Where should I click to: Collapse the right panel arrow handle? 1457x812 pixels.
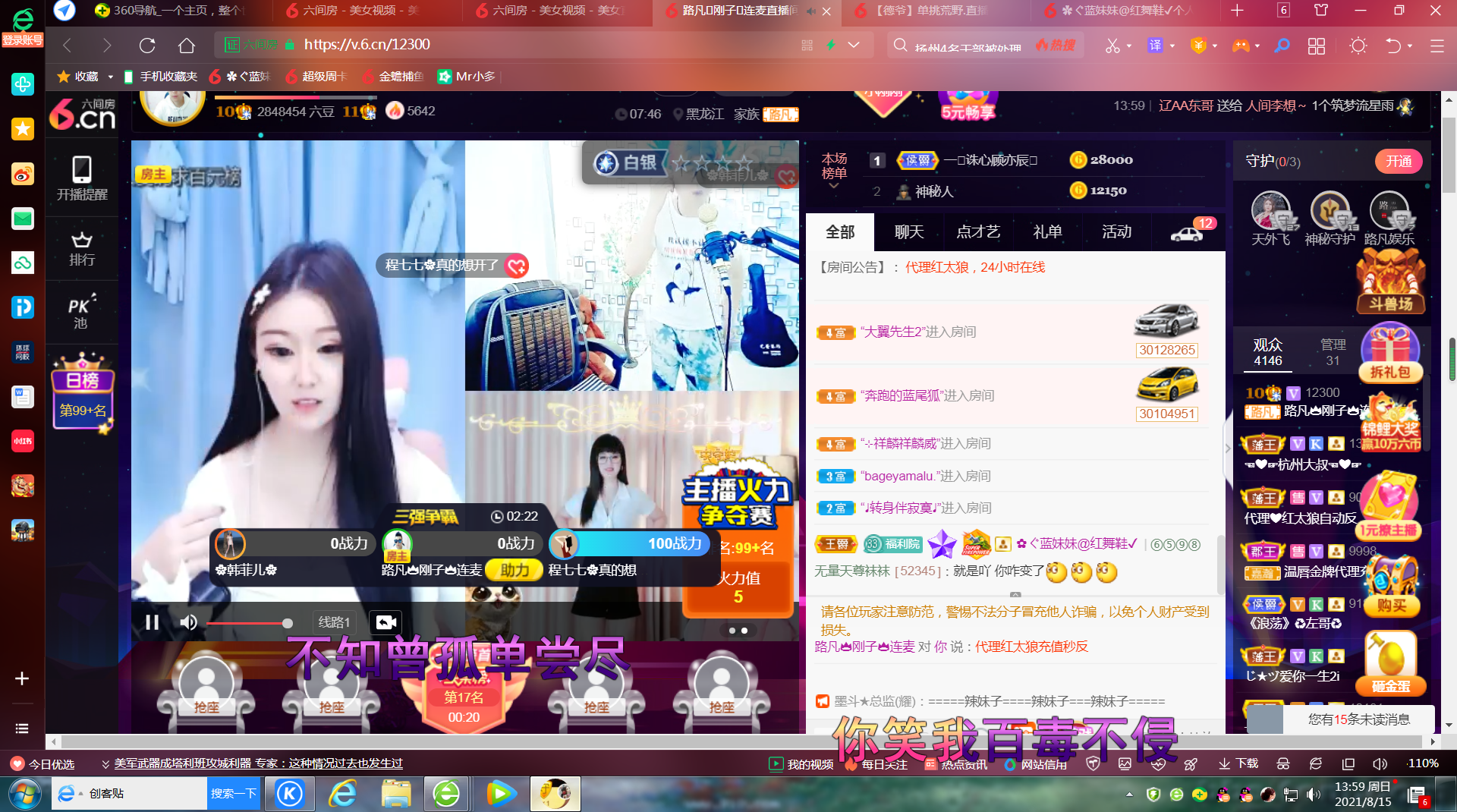[x=1228, y=448]
